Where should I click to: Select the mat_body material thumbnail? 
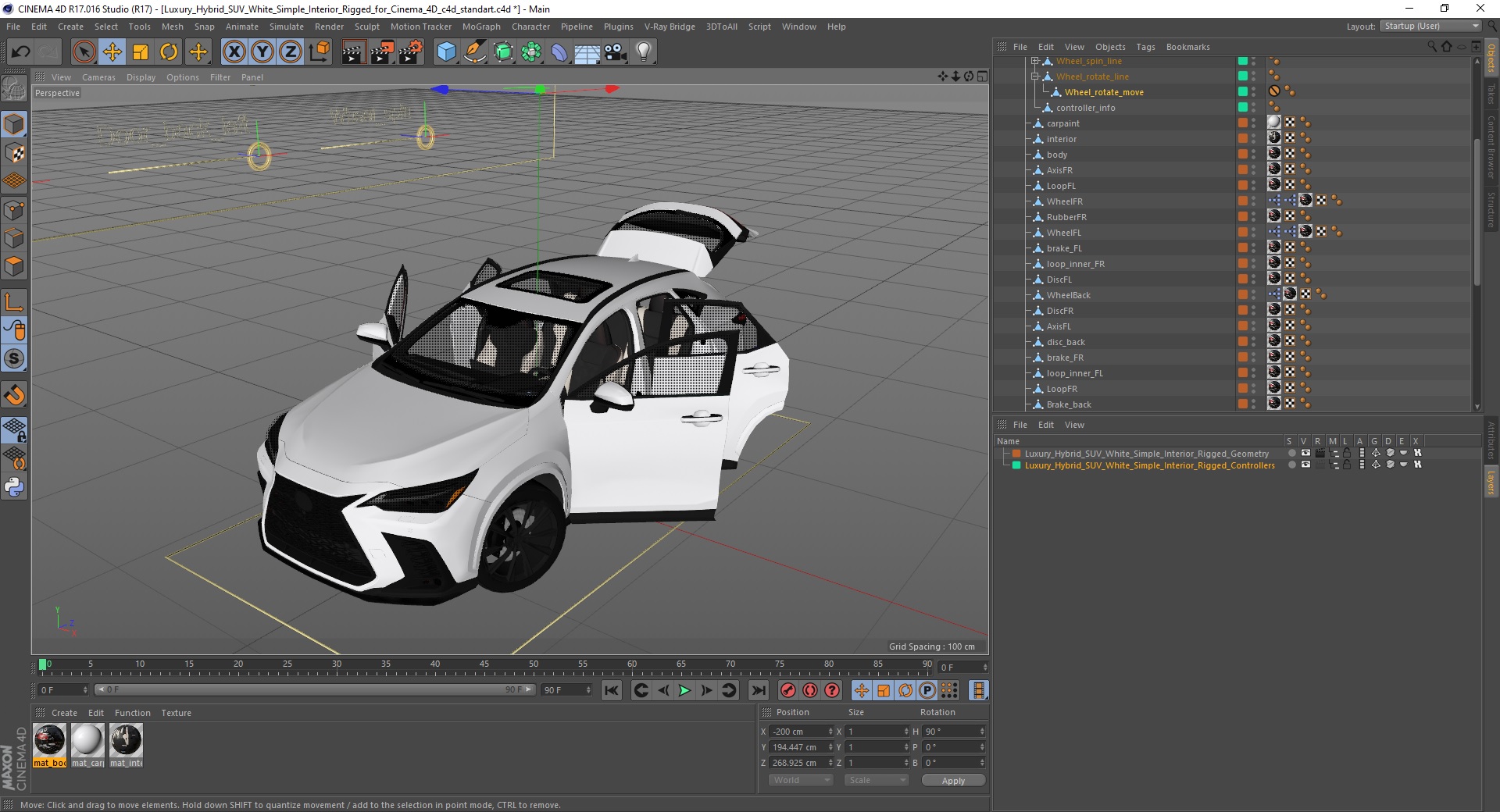pos(49,746)
